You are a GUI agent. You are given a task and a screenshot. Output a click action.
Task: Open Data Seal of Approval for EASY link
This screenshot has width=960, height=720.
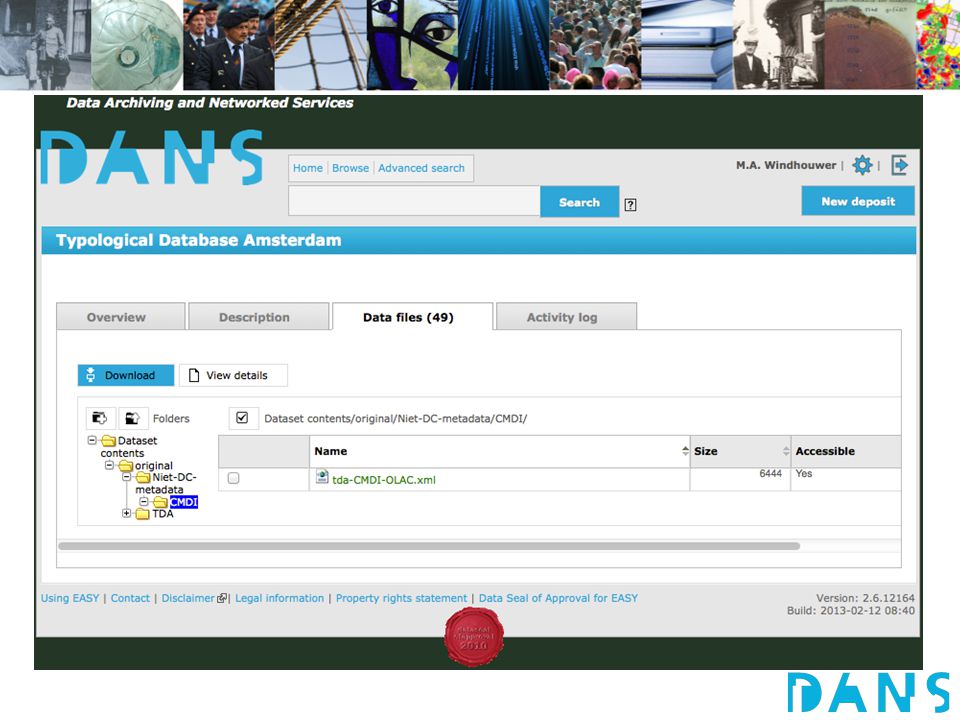[x=558, y=598]
